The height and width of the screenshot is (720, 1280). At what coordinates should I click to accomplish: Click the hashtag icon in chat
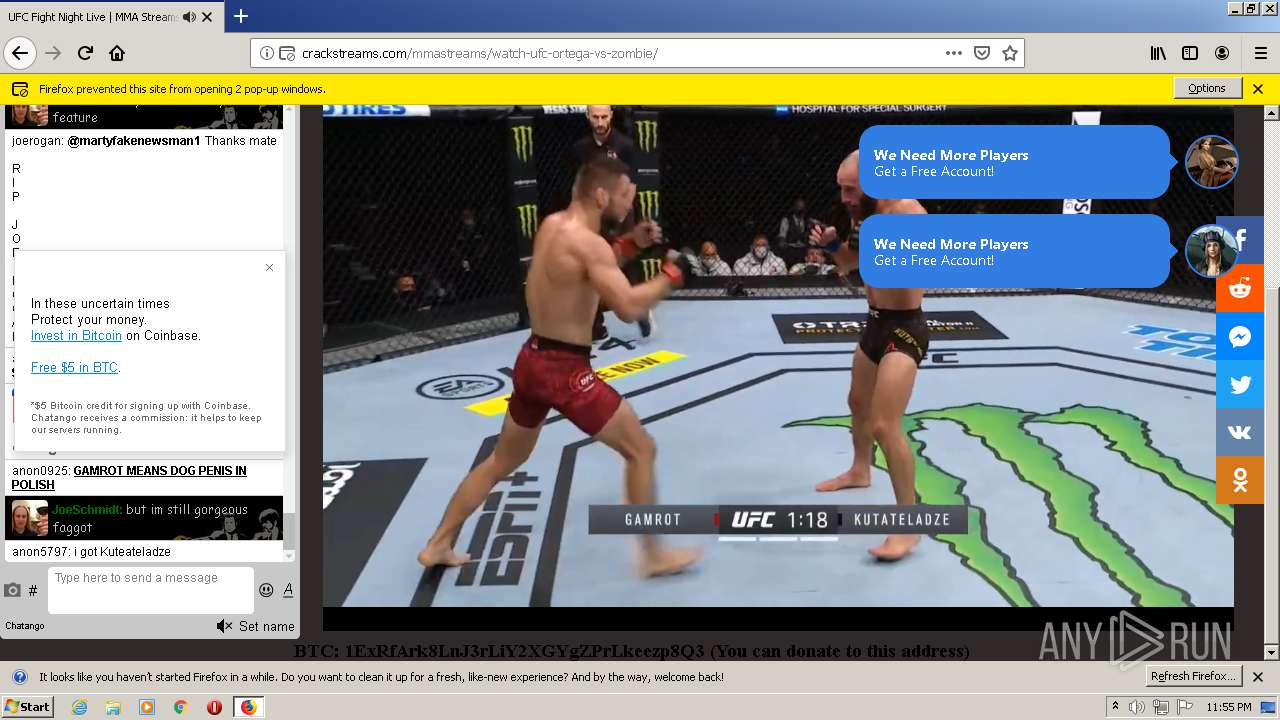[33, 591]
